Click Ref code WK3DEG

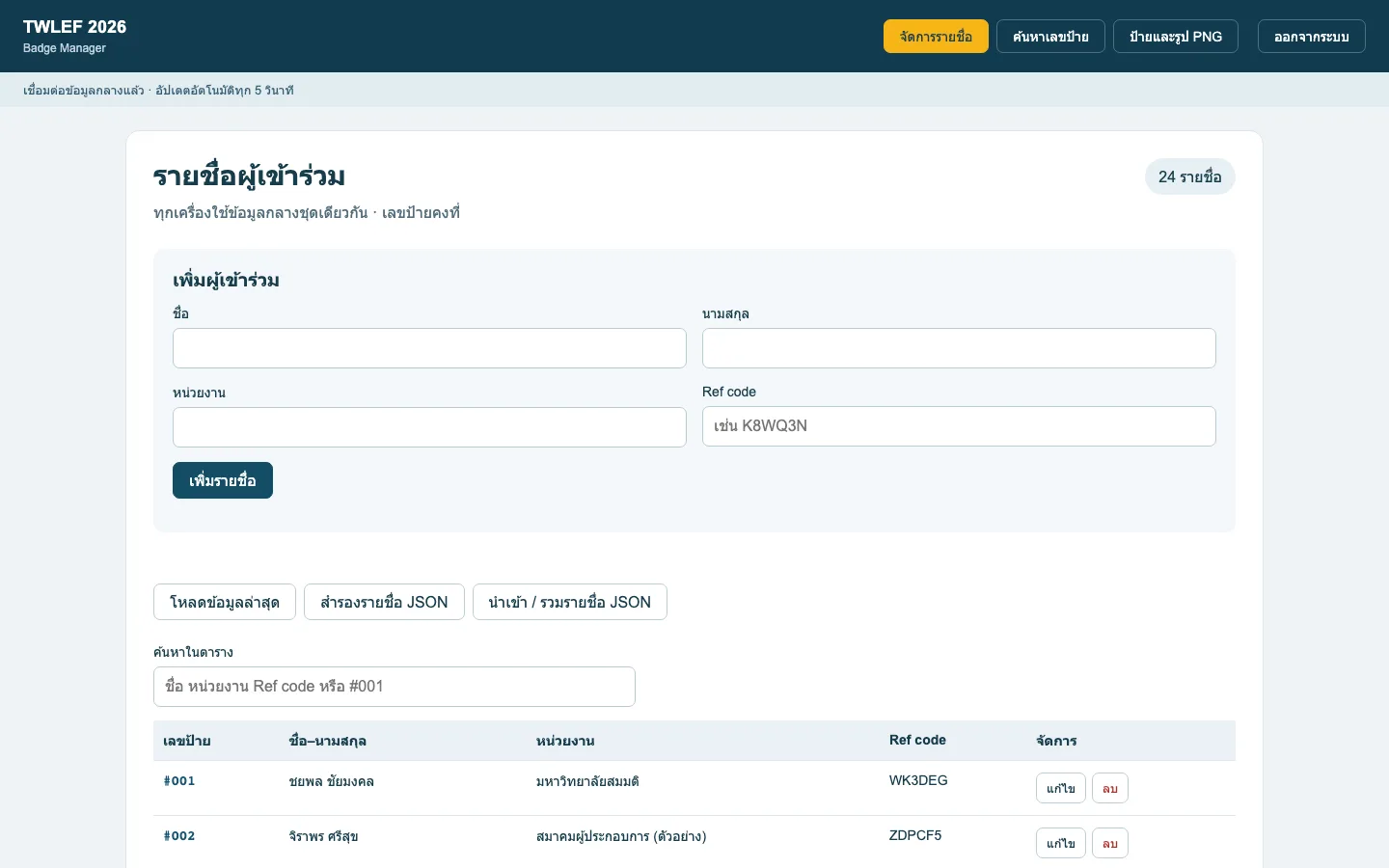point(918,780)
